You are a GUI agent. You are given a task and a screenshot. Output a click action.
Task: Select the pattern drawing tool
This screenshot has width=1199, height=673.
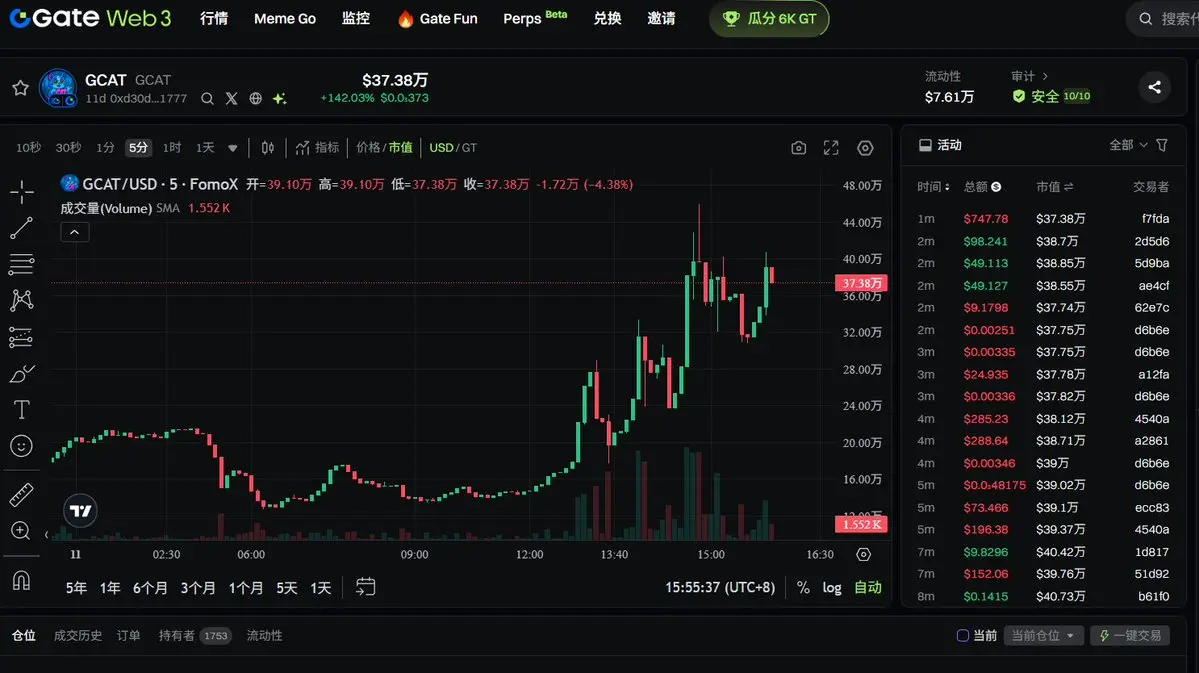[x=21, y=300]
